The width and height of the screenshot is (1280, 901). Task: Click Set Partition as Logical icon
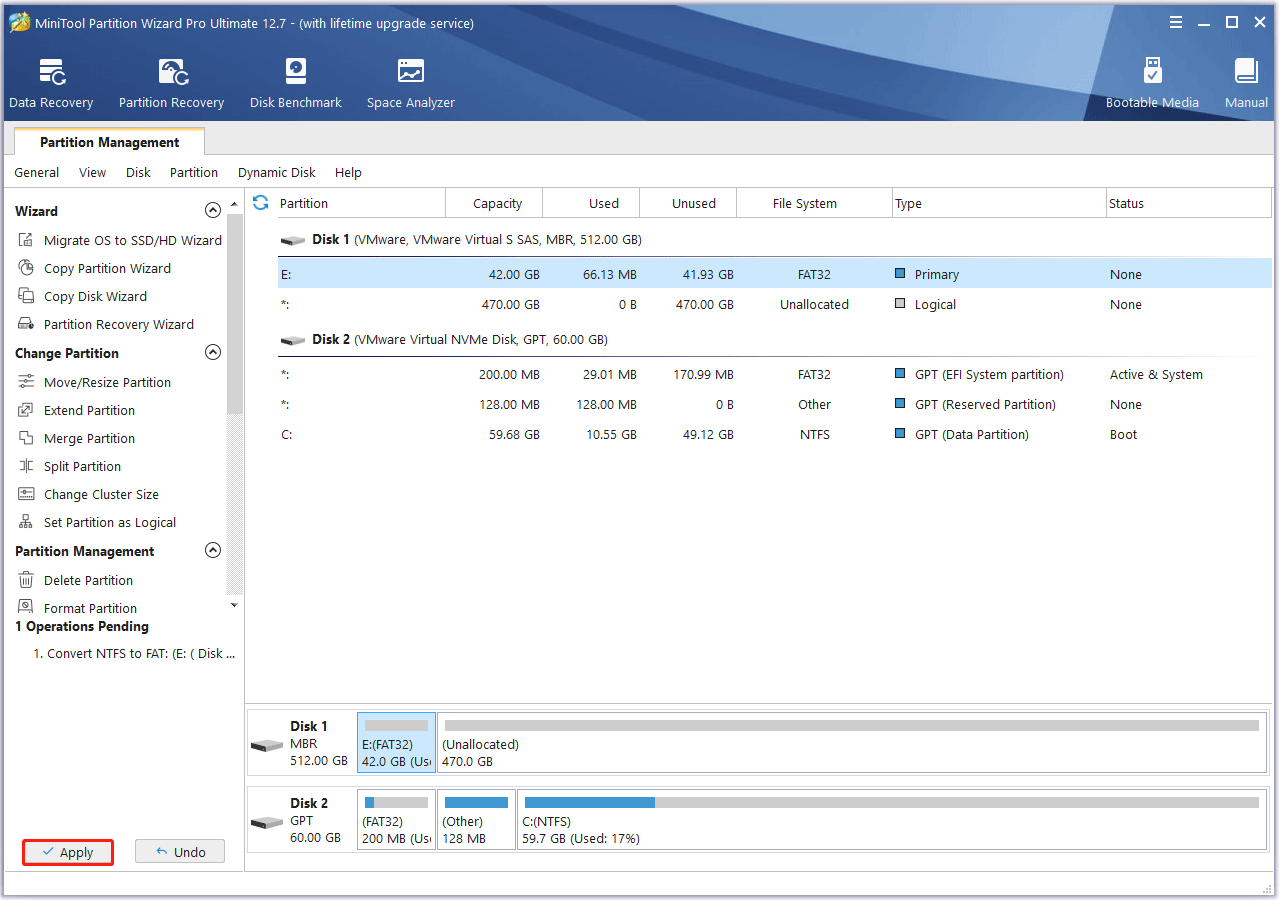[26, 522]
